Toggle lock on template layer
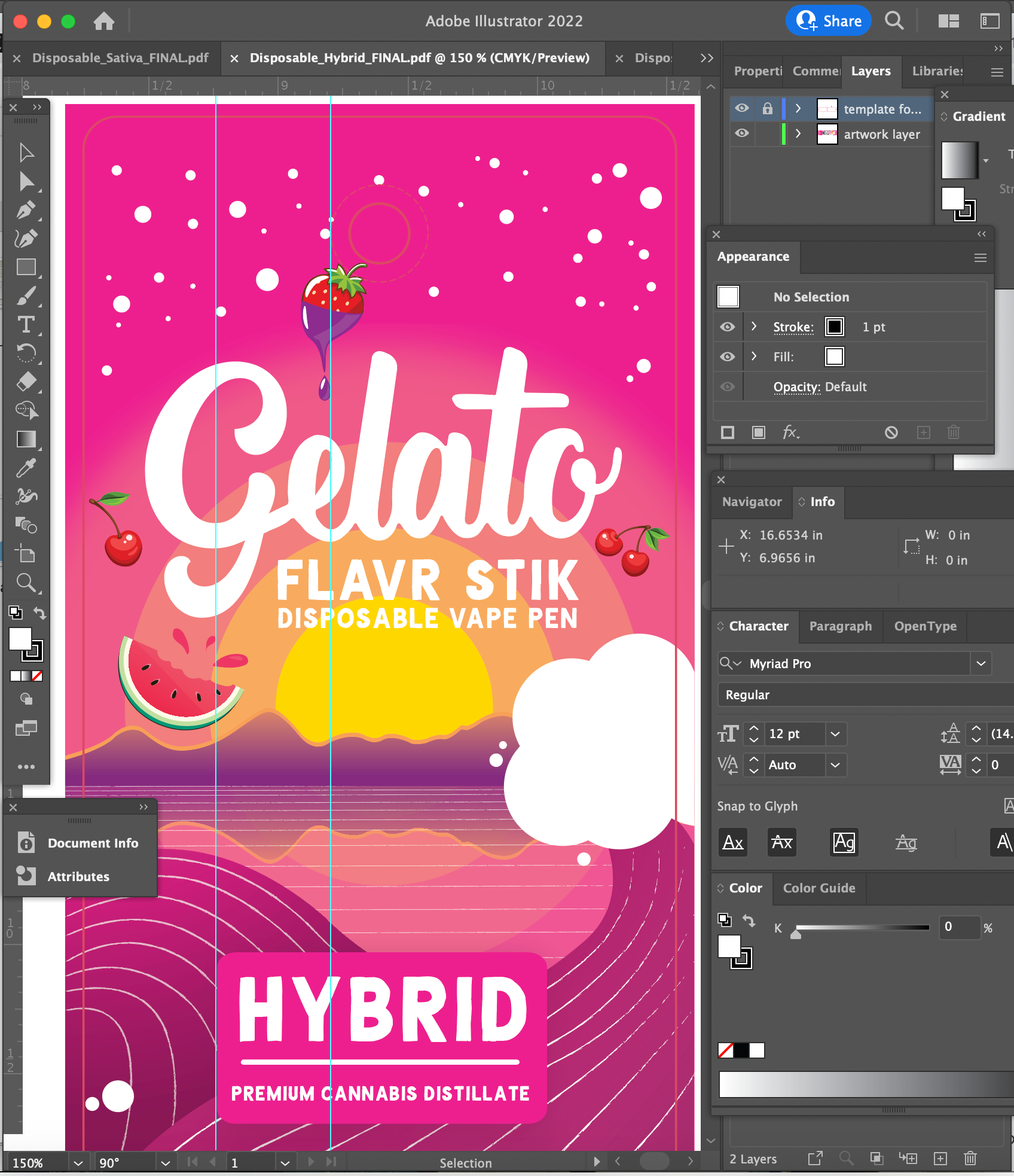The width and height of the screenshot is (1014, 1176). (768, 108)
